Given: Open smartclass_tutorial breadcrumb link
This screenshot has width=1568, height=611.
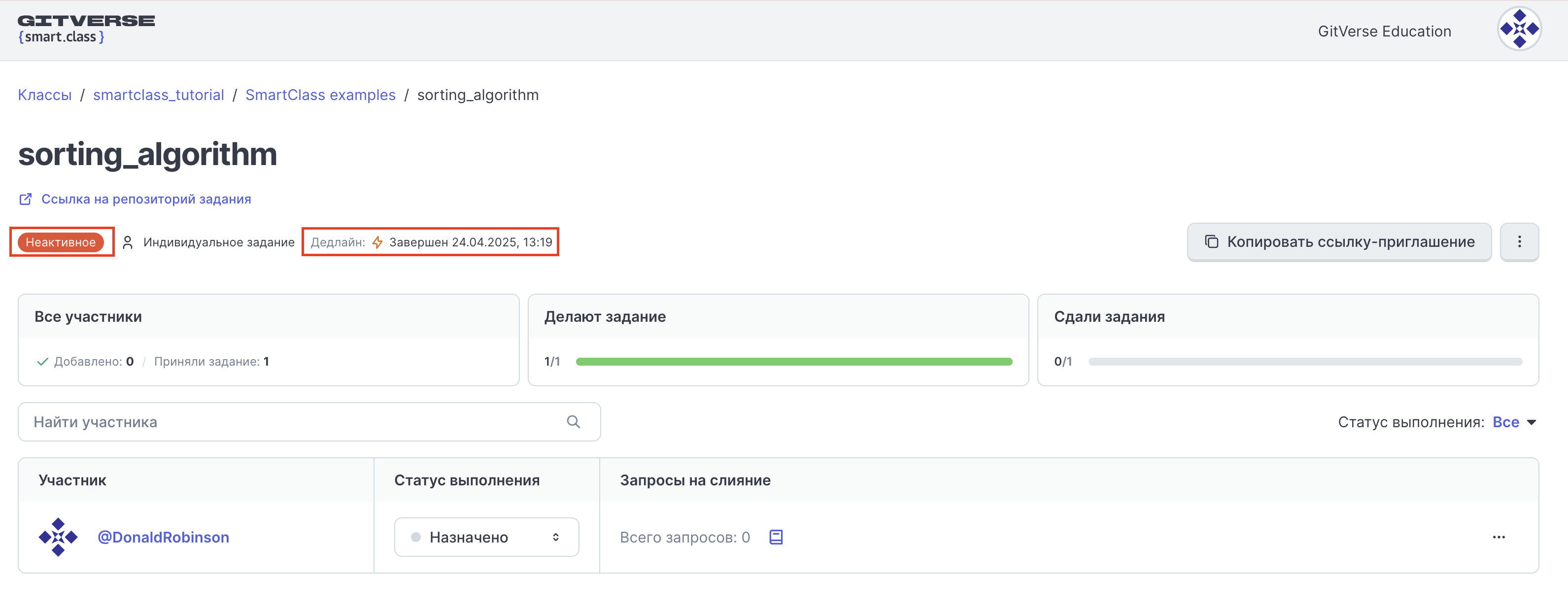Looking at the screenshot, I should [x=158, y=95].
